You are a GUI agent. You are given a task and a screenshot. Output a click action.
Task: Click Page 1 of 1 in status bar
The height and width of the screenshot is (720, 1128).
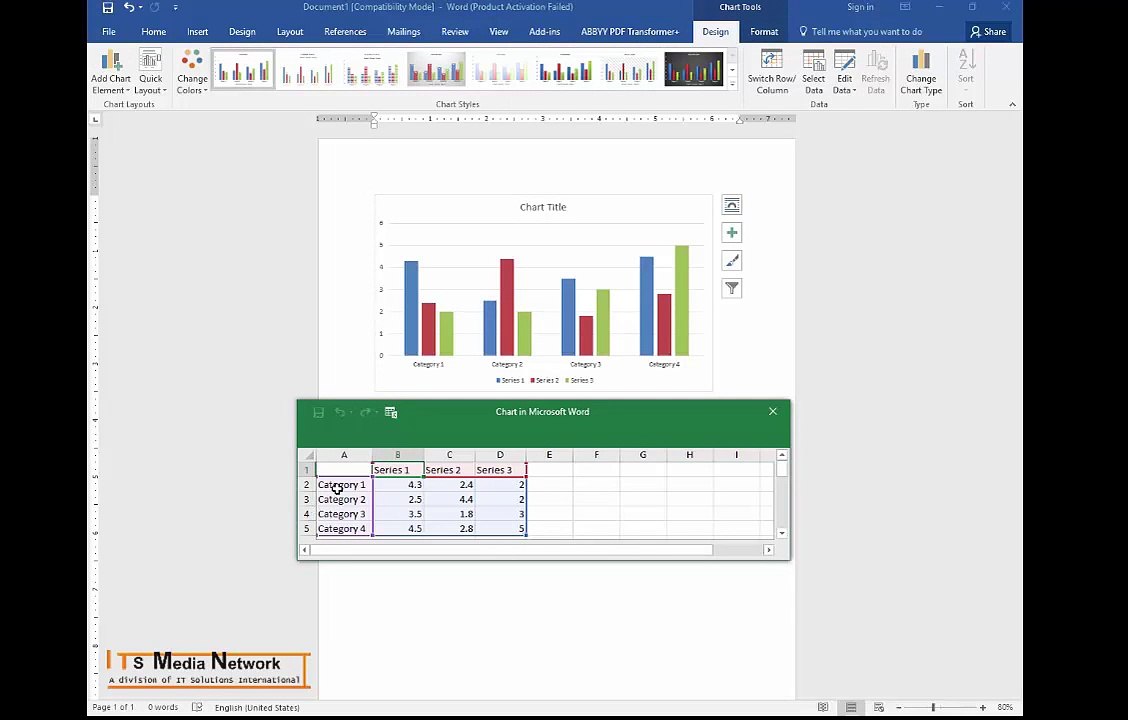tap(114, 707)
